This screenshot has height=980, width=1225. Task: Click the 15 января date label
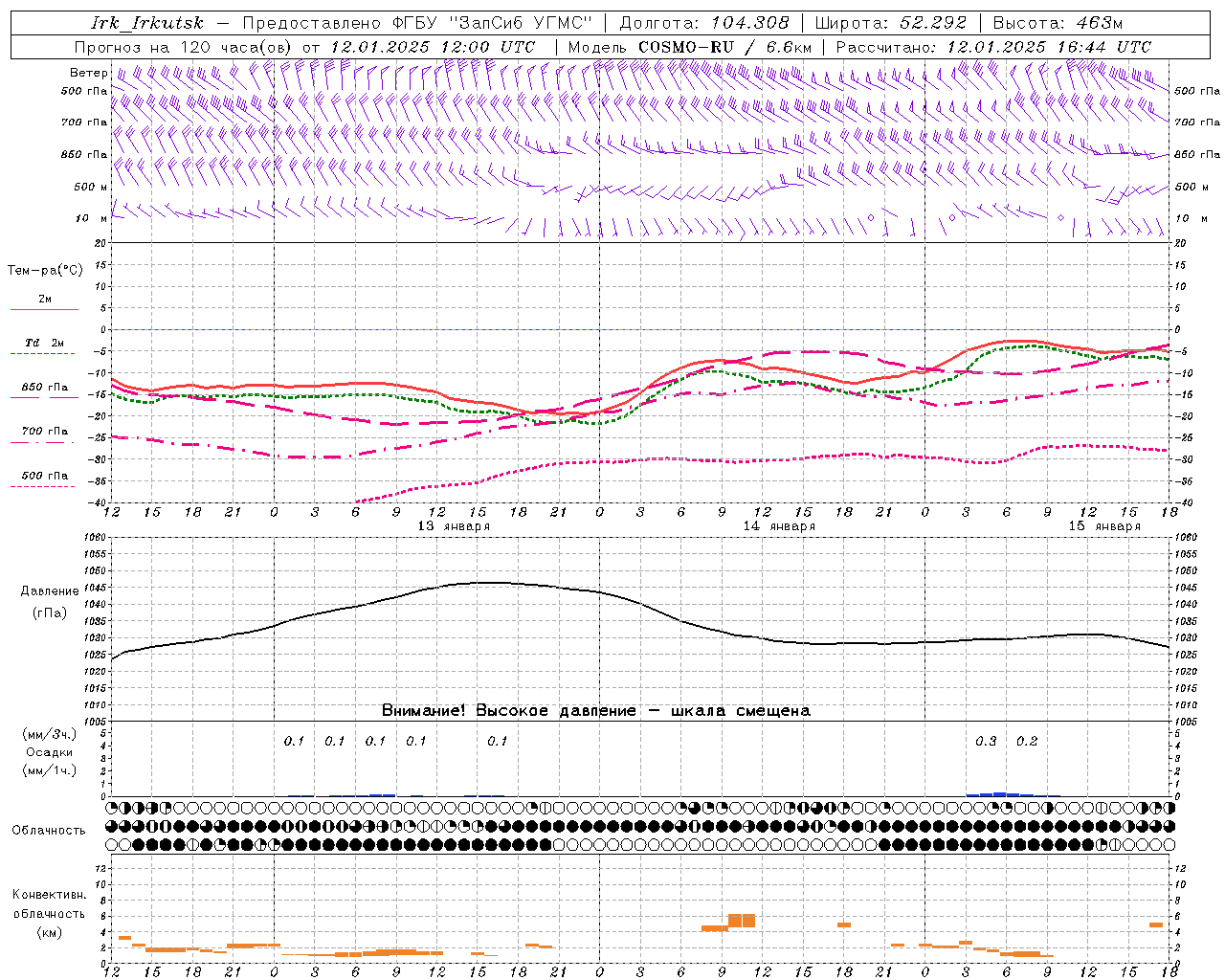click(1104, 526)
